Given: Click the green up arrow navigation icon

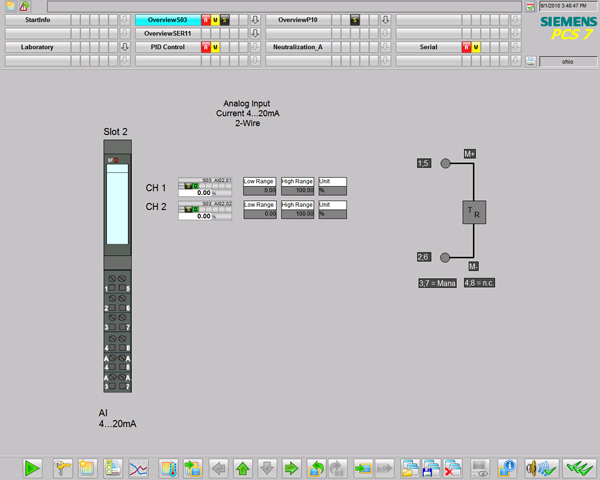Looking at the screenshot, I should click(242, 467).
